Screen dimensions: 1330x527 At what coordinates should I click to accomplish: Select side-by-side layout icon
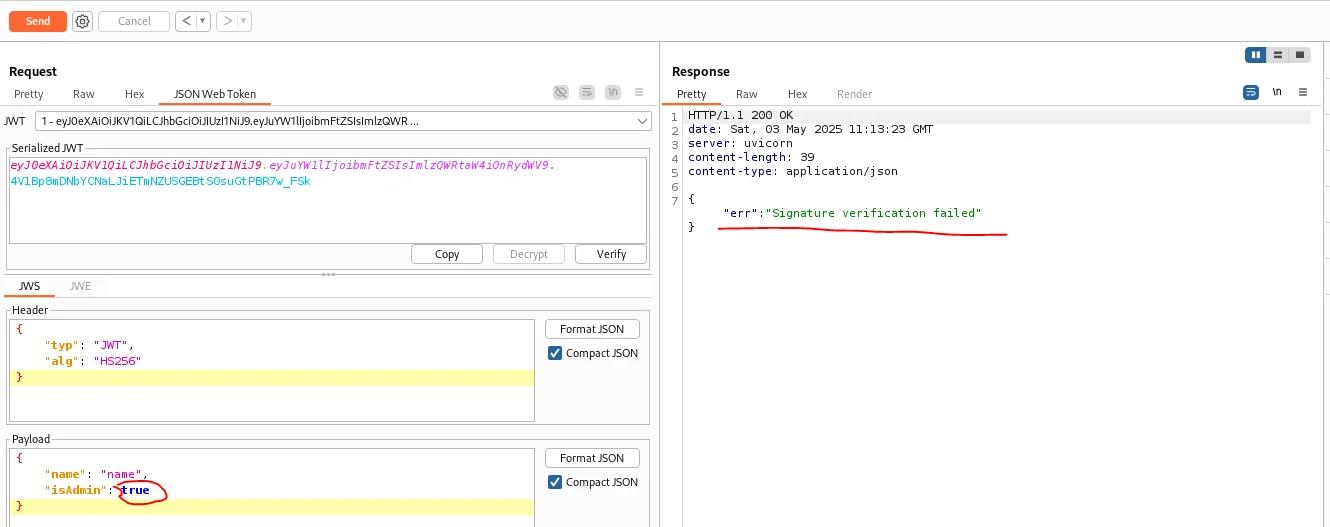click(x=1255, y=55)
